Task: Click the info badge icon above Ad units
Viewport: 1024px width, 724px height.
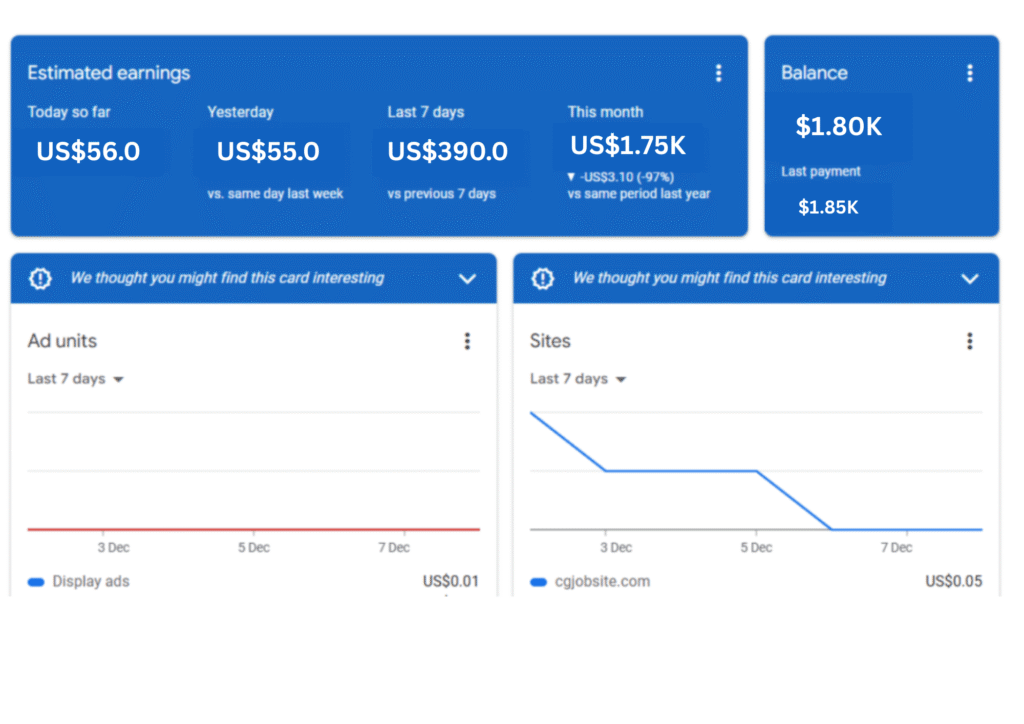Action: (x=40, y=279)
